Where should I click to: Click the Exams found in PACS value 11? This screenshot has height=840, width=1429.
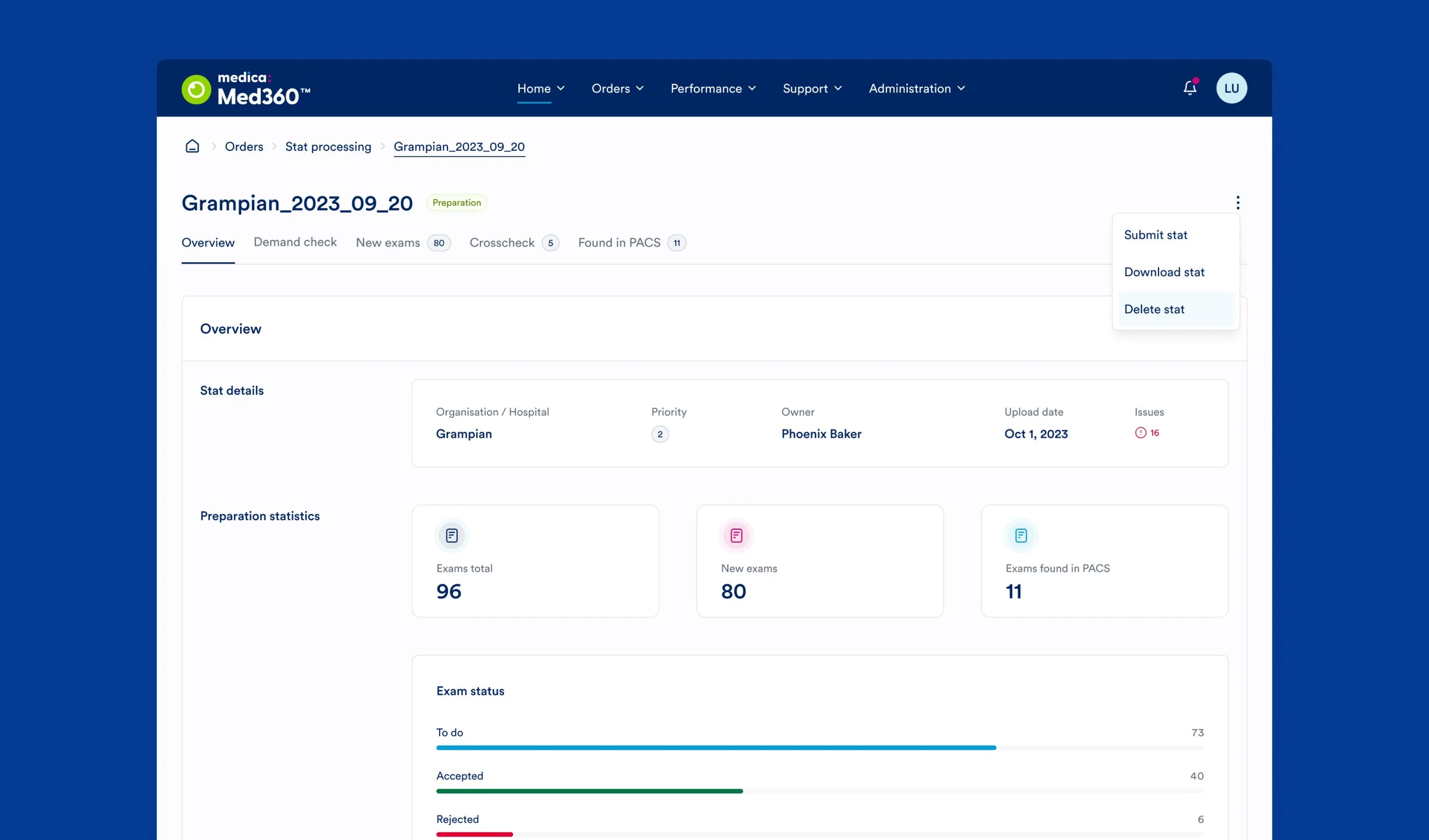coord(1013,591)
